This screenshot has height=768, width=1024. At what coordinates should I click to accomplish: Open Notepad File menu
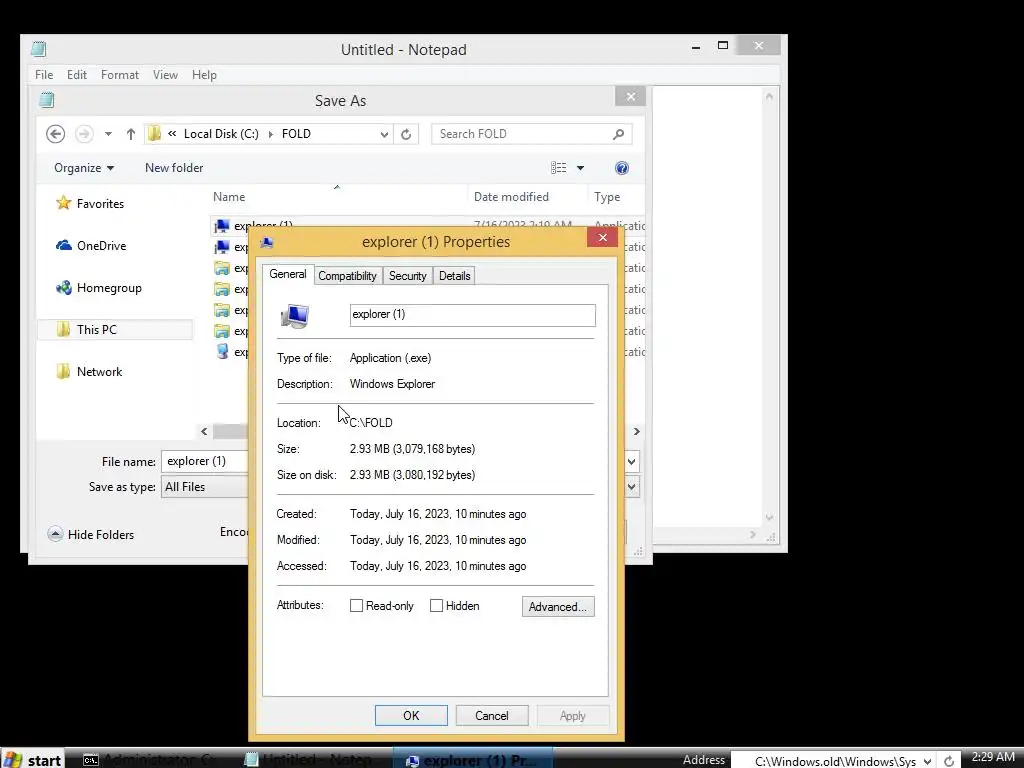coord(44,75)
